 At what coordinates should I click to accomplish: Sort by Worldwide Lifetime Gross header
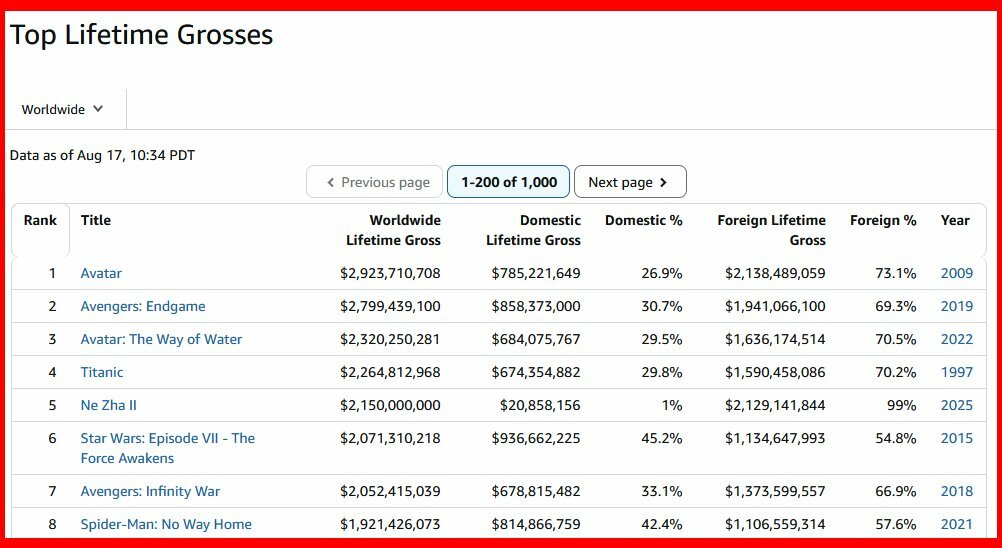point(393,231)
